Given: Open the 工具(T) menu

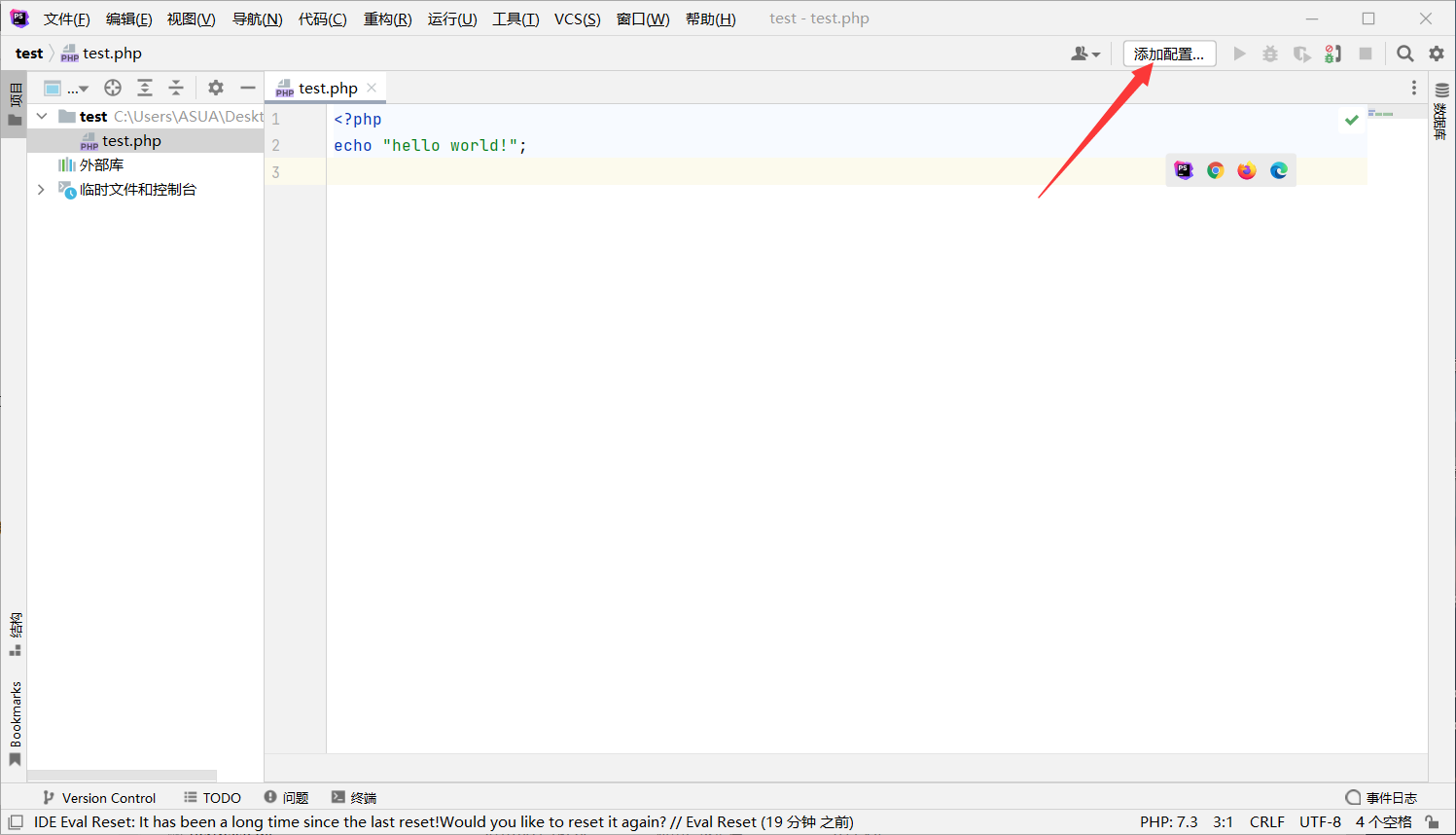Looking at the screenshot, I should [515, 19].
